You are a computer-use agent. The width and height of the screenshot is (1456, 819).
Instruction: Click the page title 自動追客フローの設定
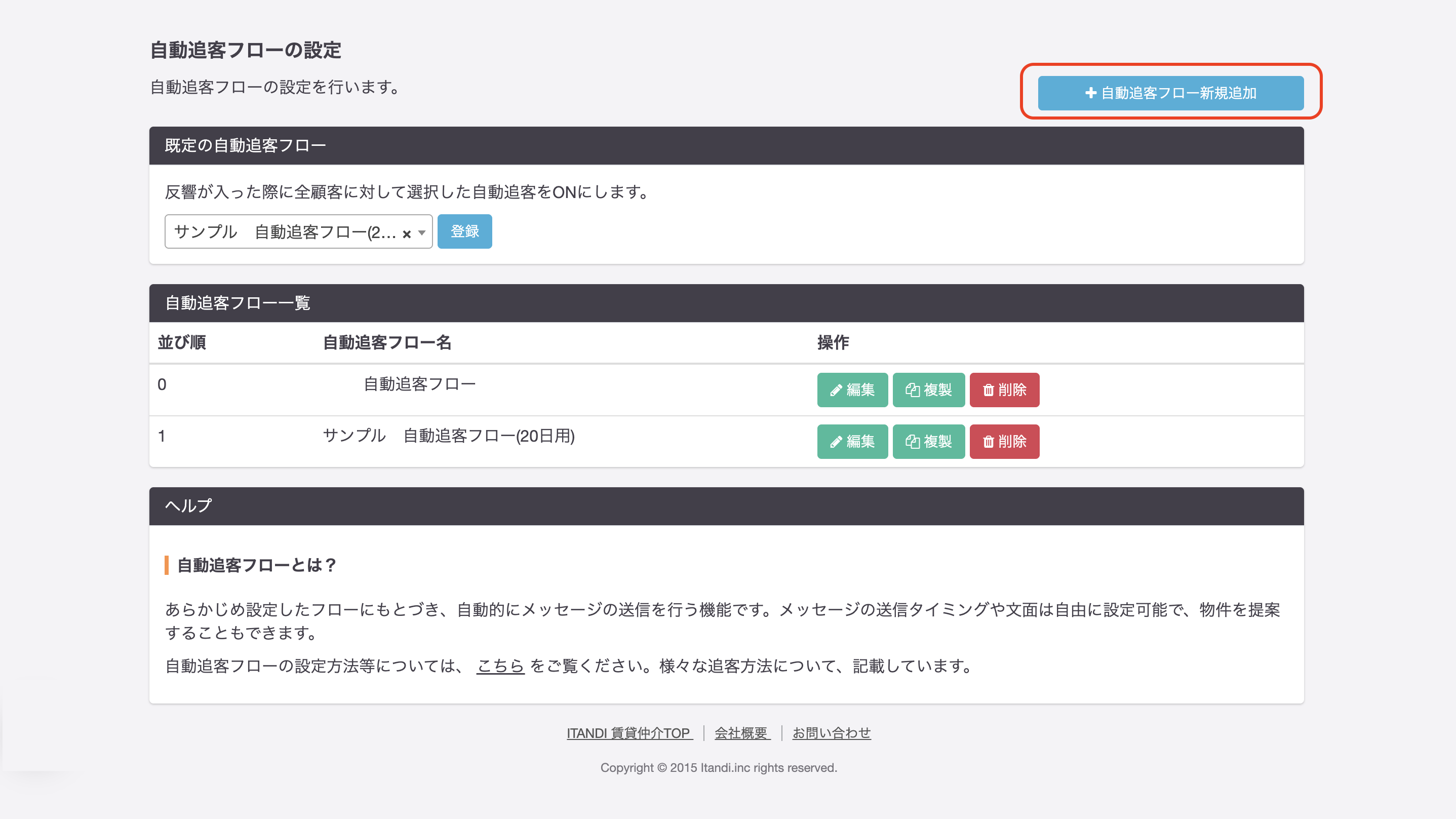245,50
